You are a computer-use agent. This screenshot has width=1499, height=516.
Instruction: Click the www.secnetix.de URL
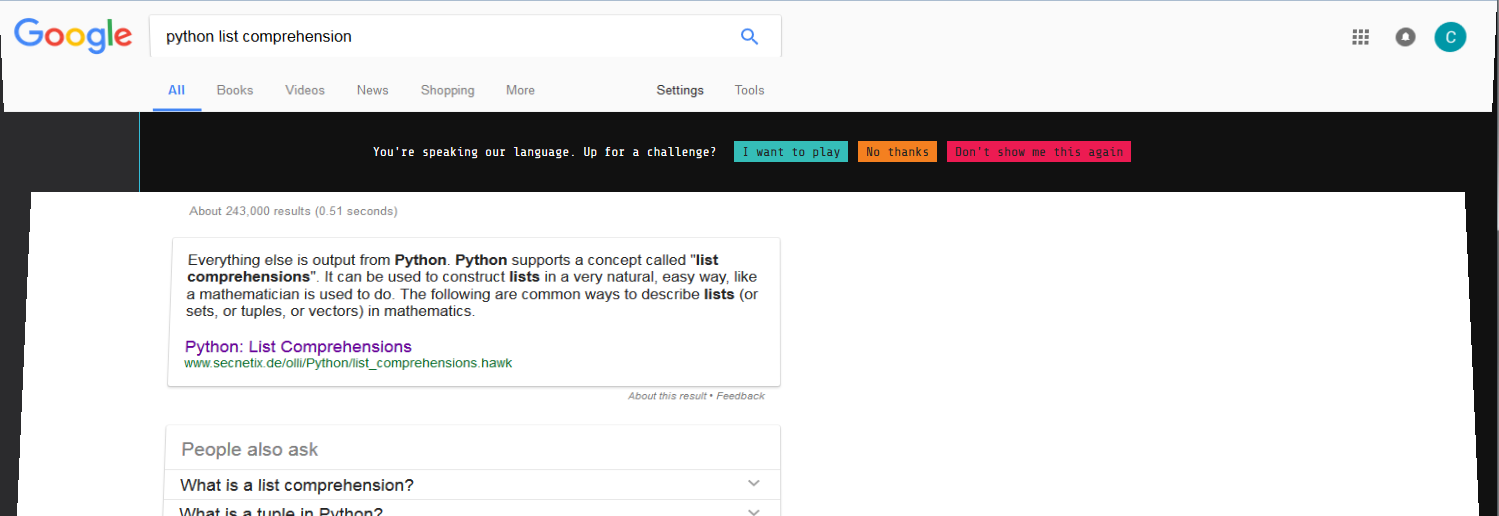[x=348, y=363]
